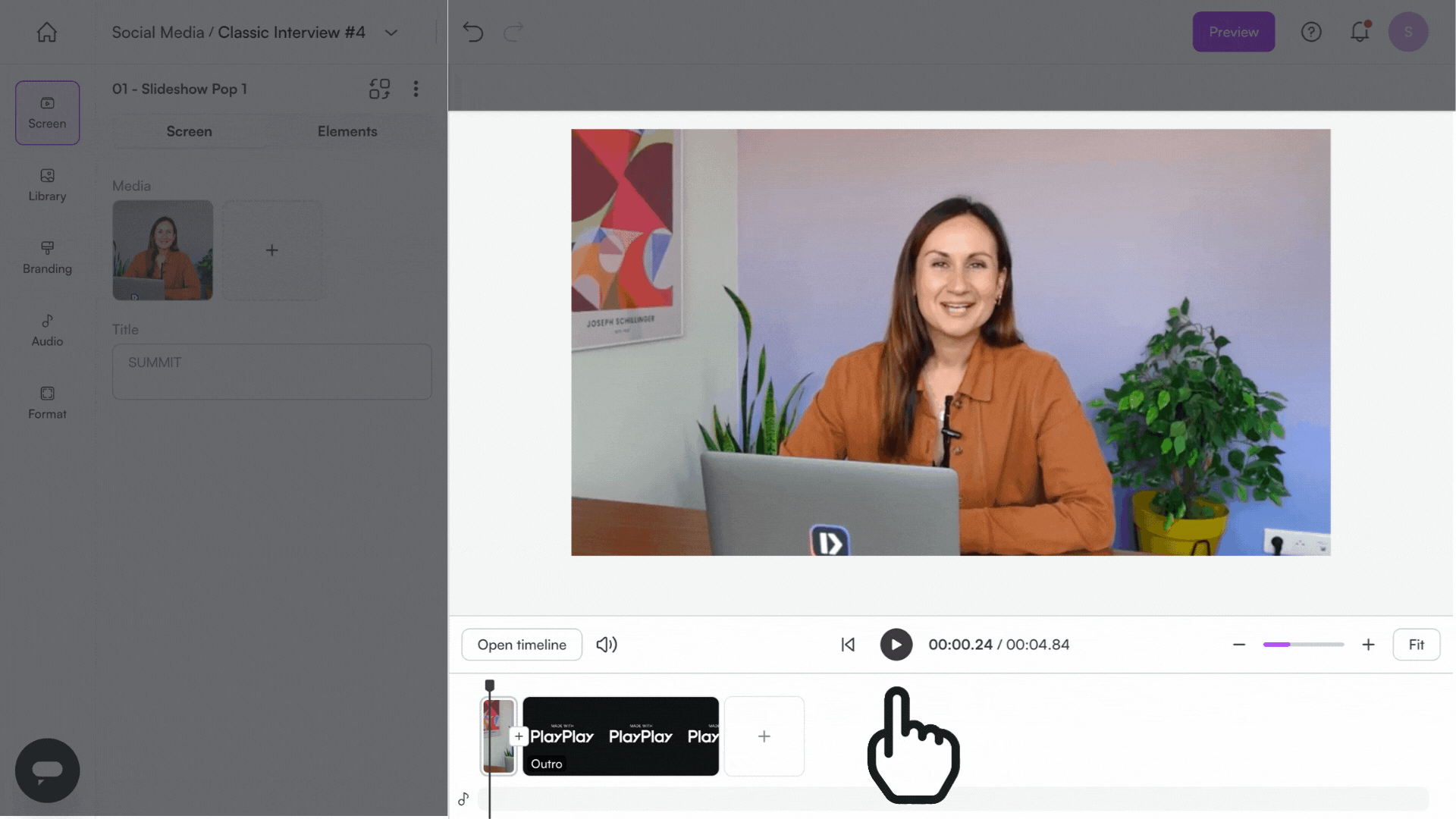Open the help question mark icon
The height and width of the screenshot is (819, 1456).
[1311, 32]
